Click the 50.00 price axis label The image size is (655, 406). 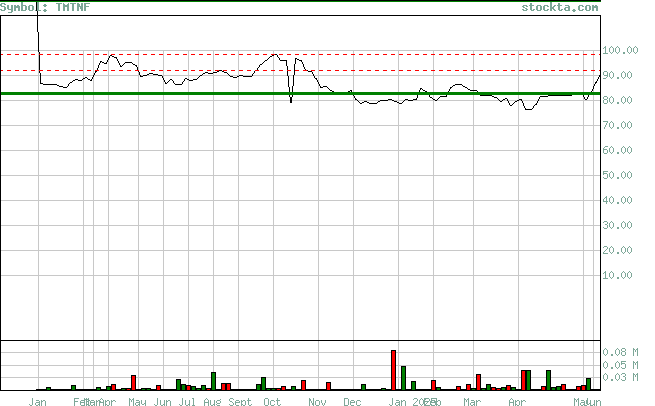617,175
